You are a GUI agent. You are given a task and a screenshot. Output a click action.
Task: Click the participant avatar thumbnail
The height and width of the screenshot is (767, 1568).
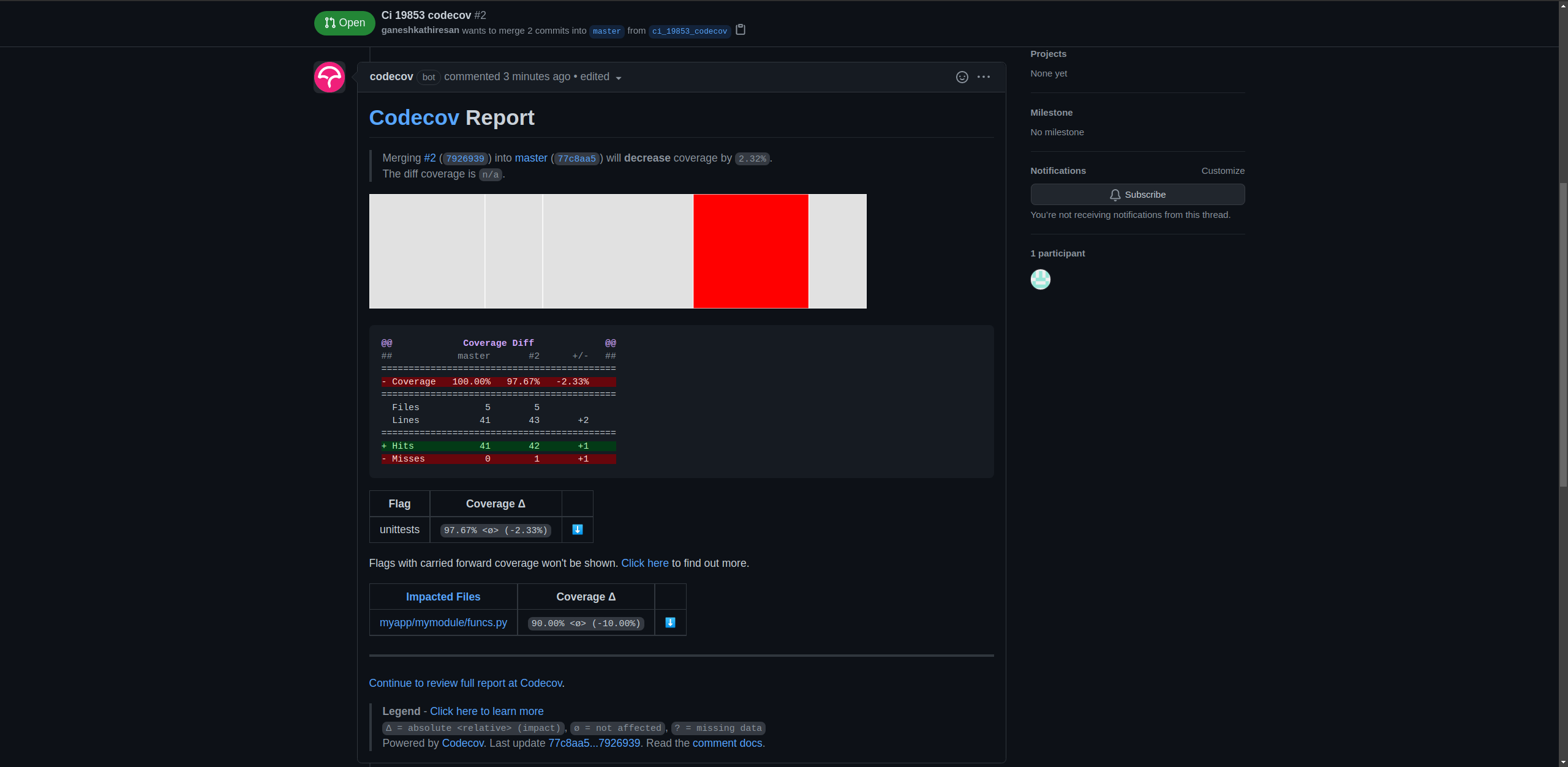[1040, 280]
